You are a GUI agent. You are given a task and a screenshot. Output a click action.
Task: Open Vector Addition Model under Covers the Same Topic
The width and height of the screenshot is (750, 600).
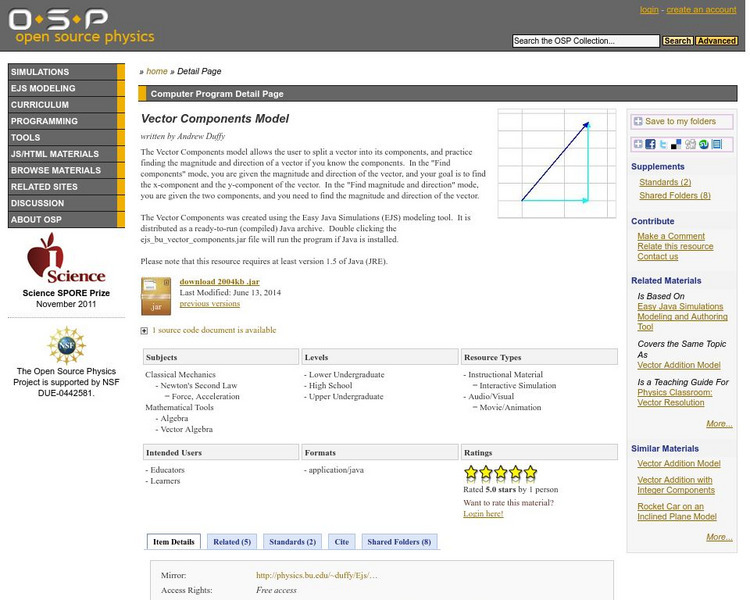[x=679, y=365]
